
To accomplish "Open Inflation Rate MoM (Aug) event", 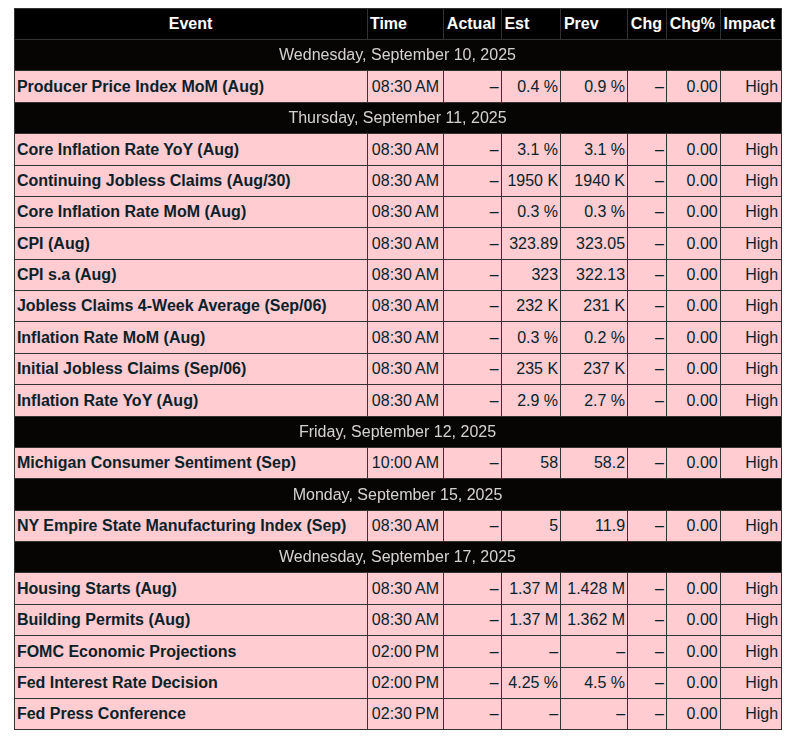I will [111, 337].
